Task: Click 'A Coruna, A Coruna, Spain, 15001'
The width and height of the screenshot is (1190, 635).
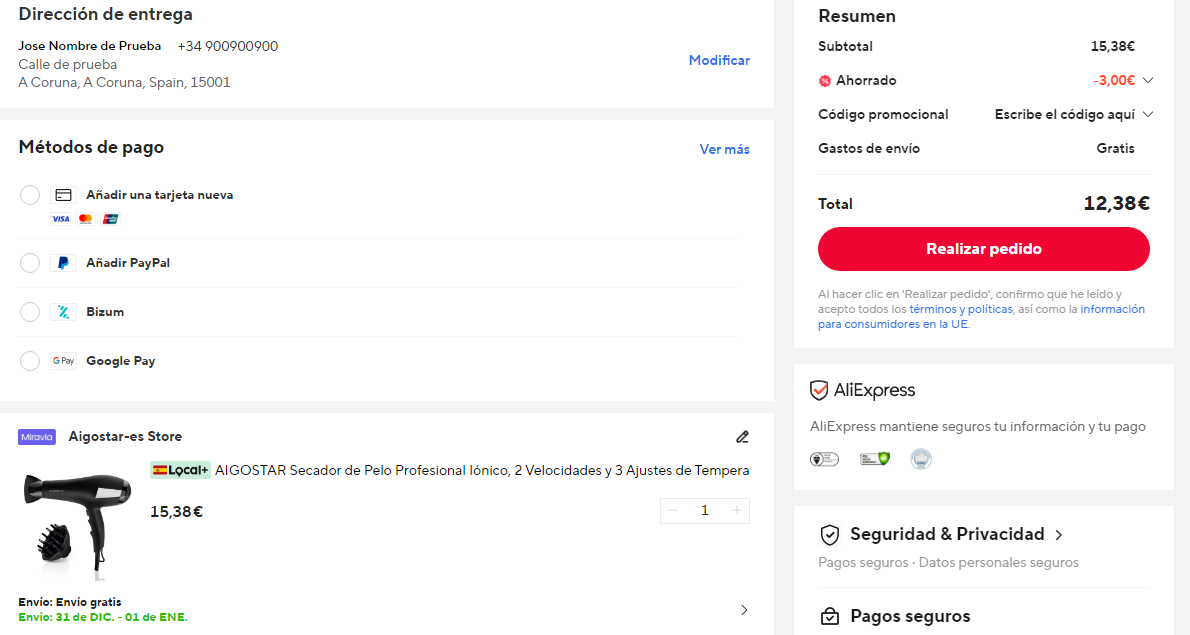Action: [x=124, y=83]
